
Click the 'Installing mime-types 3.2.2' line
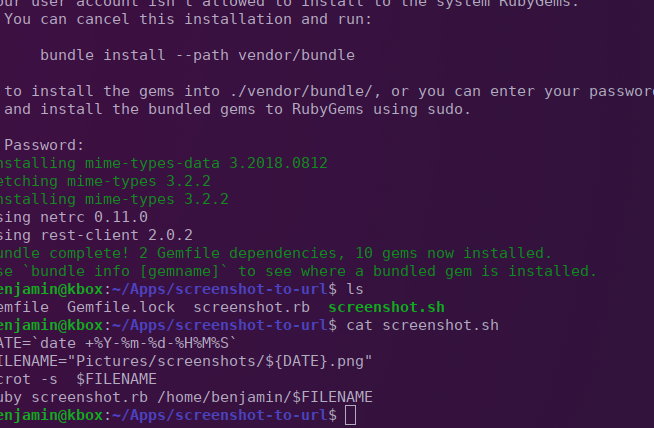pyautogui.click(x=114, y=199)
